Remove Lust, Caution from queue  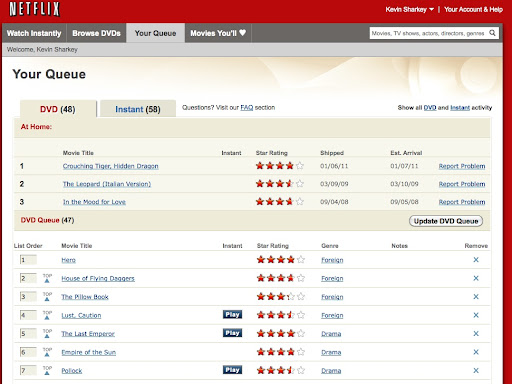[x=476, y=315]
